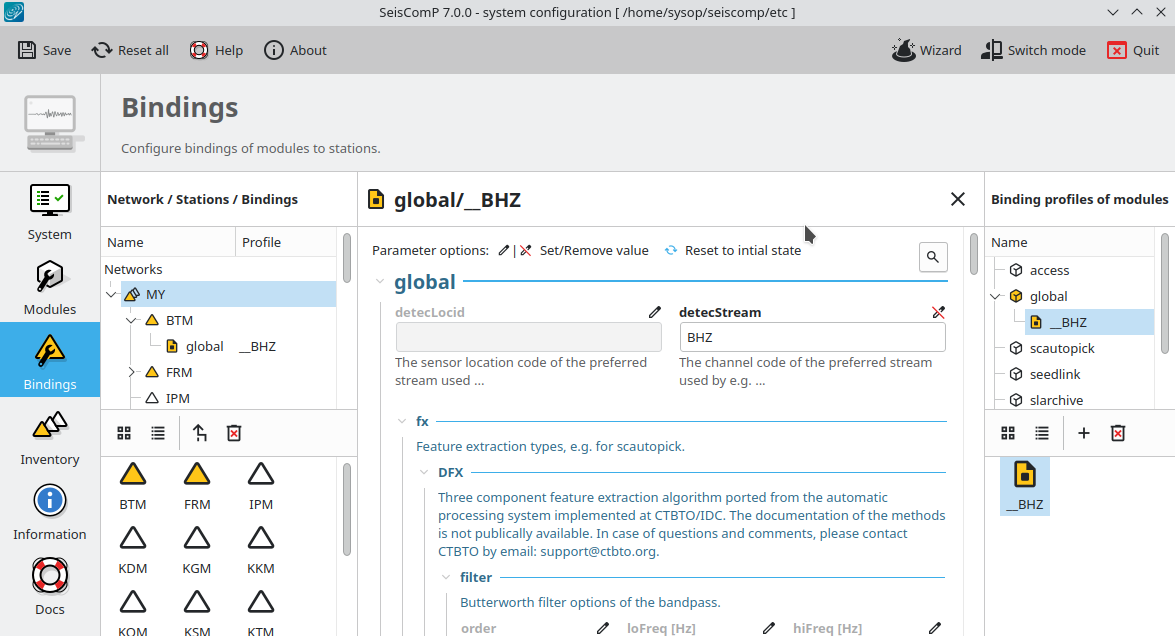
Task: Switch to the Modules sidebar panel
Action: coord(50,288)
